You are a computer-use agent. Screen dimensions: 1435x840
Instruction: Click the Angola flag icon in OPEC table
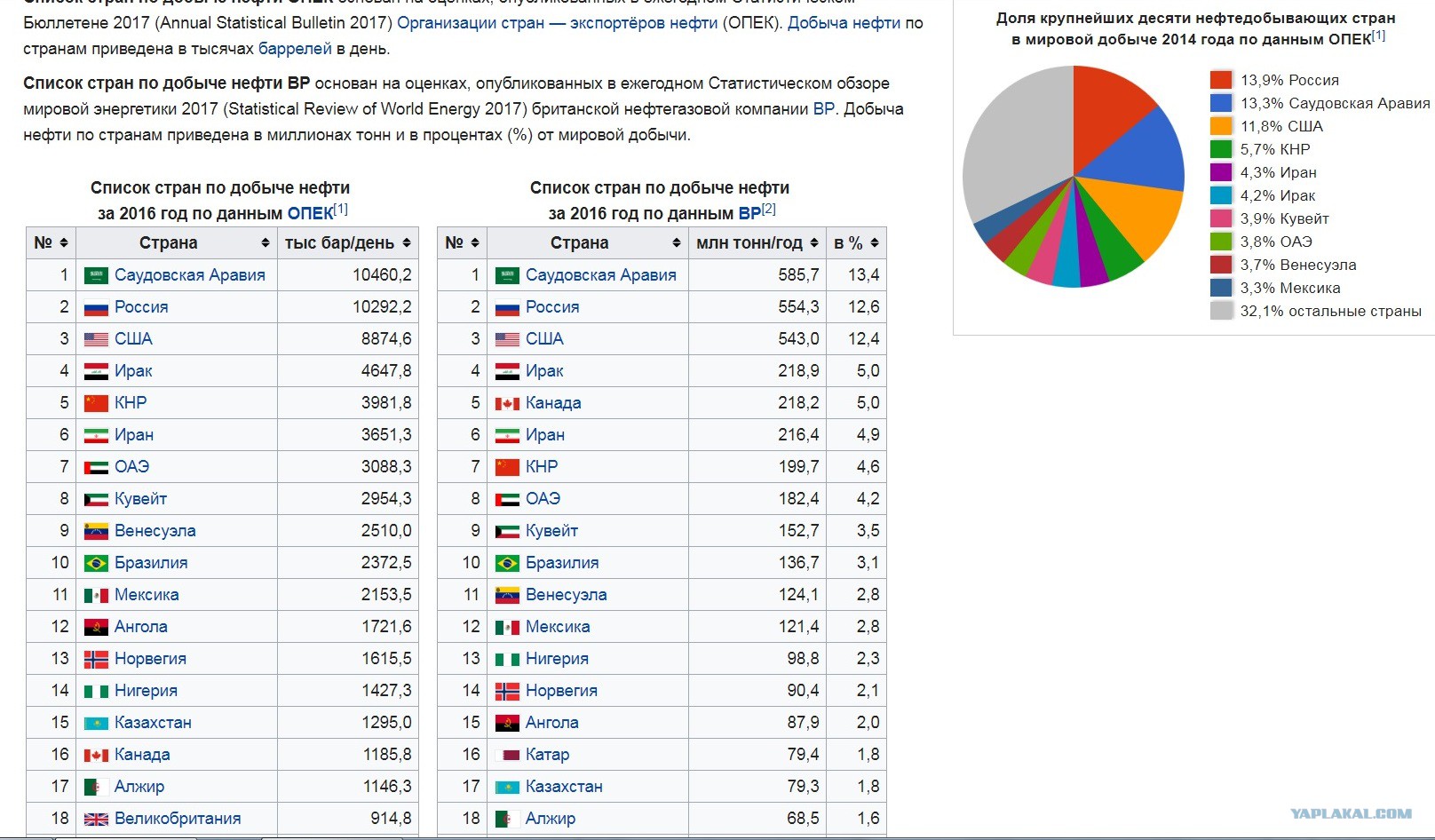[96, 627]
